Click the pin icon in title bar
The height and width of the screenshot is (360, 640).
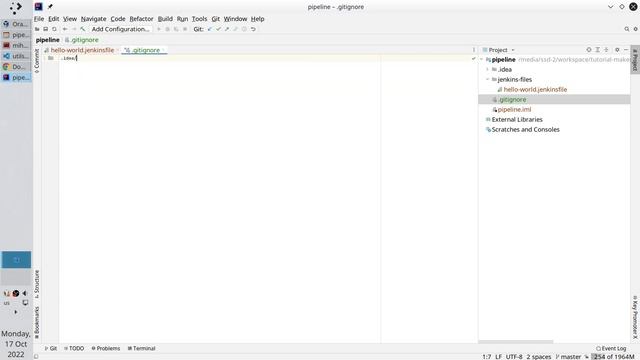50,7
